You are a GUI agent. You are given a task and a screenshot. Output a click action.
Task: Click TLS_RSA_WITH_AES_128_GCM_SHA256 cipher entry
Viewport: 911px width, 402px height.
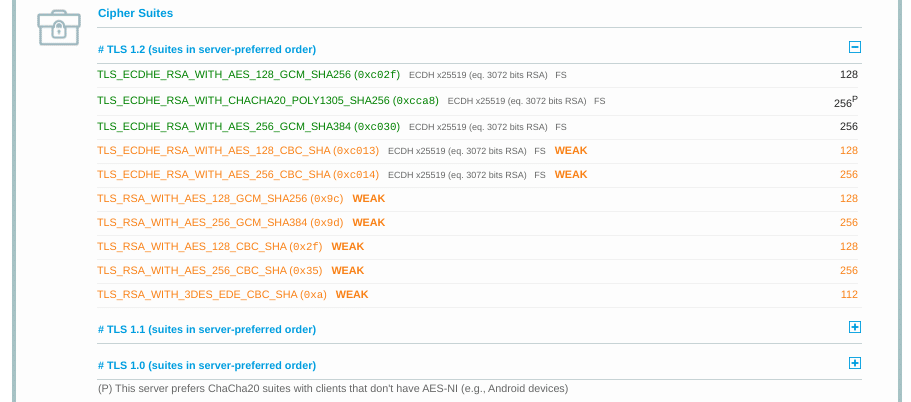point(220,199)
